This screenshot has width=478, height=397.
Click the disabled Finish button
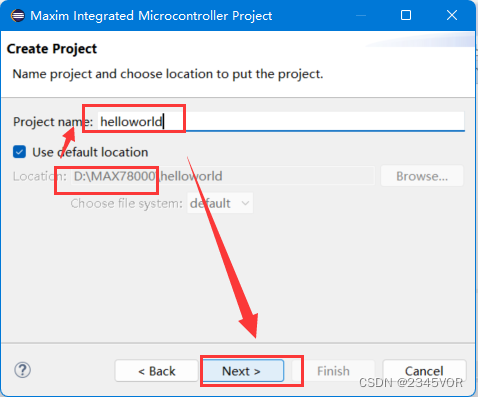(333, 371)
